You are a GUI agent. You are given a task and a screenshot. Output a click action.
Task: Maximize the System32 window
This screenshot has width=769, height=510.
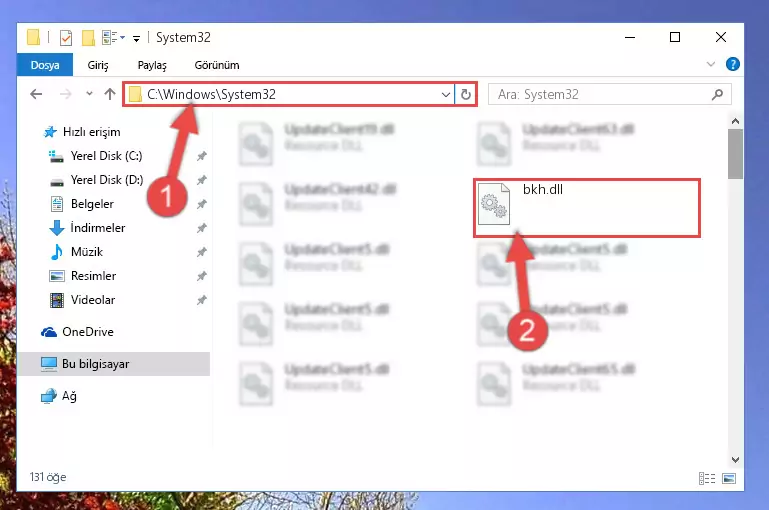click(675, 37)
